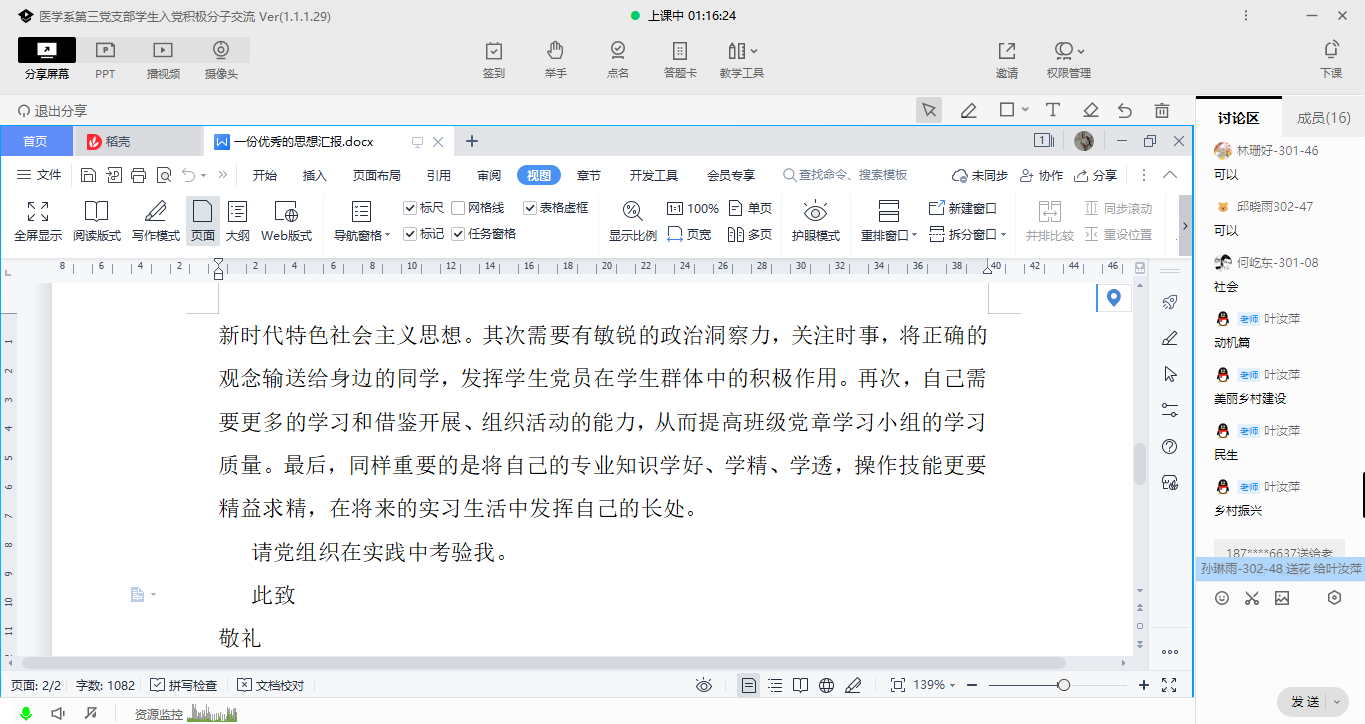Image resolution: width=1365 pixels, height=724 pixels.
Task: Uncheck the 标尺 ruler checkbox
Action: point(410,208)
